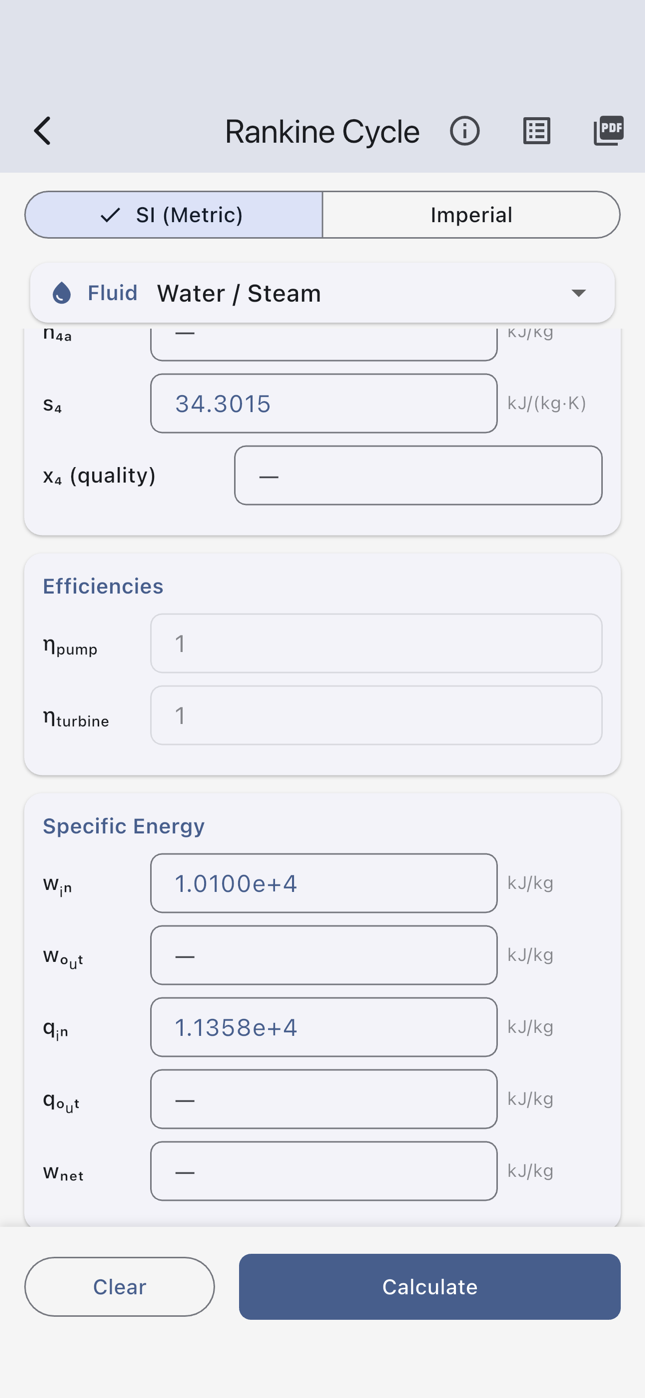Click the x₄ quality input field
This screenshot has width=645, height=1398.
click(418, 475)
